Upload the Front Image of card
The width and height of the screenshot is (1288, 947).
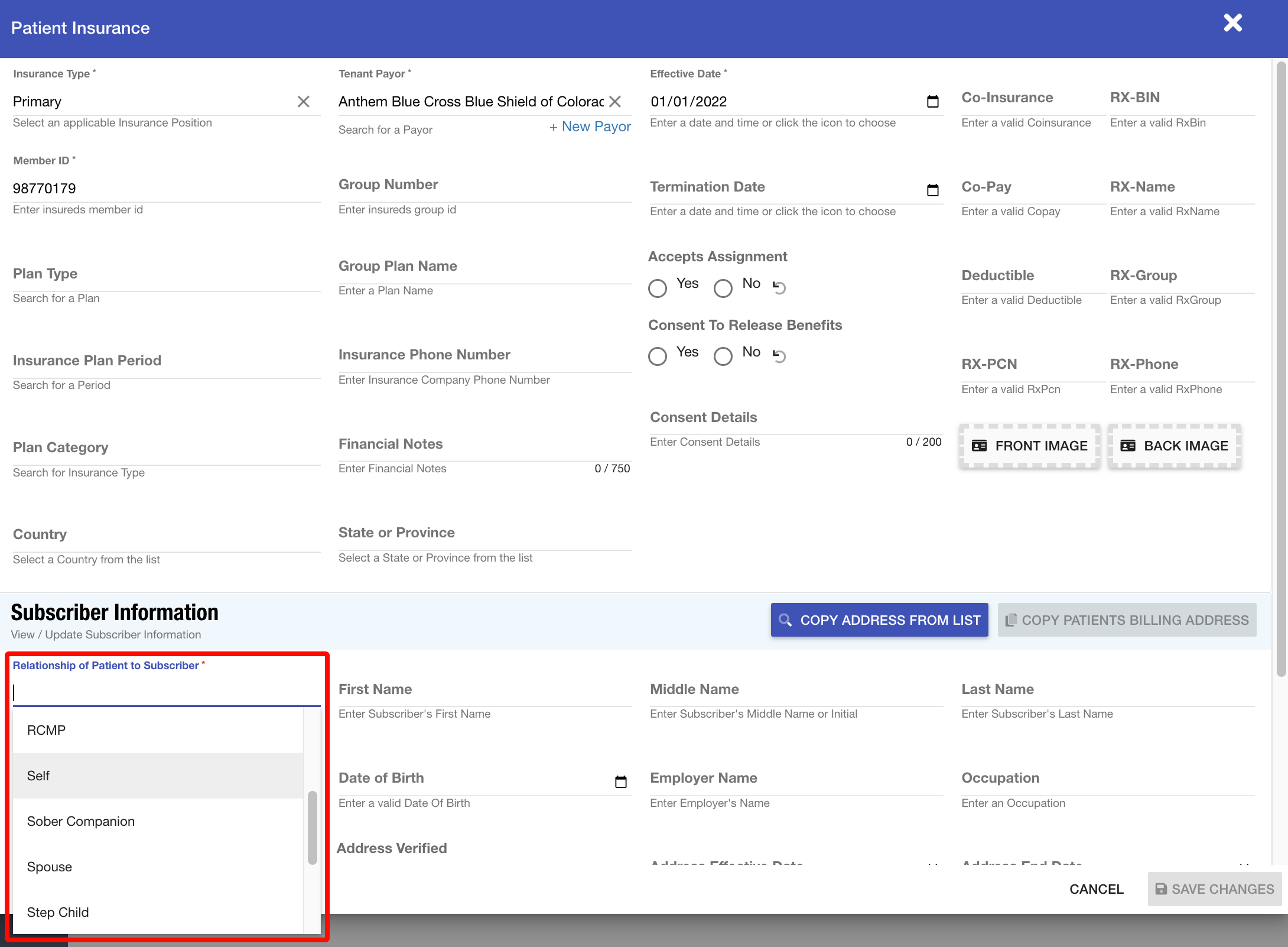(1029, 446)
